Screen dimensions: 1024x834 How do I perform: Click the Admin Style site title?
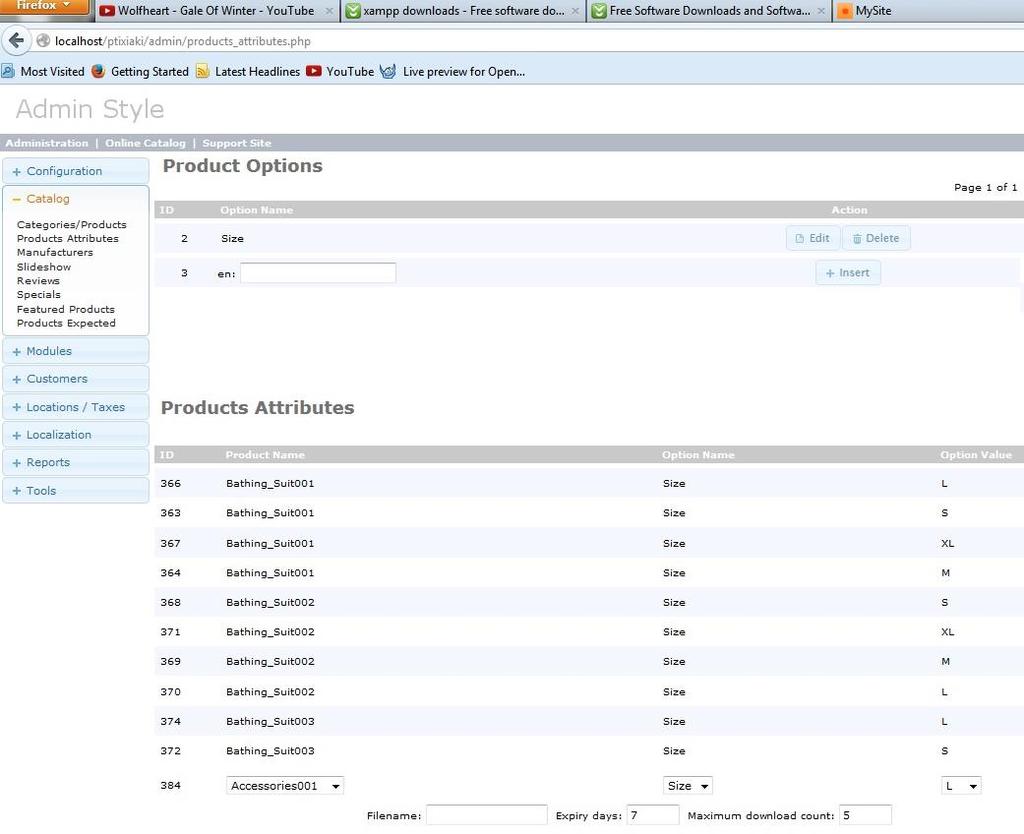[90, 109]
